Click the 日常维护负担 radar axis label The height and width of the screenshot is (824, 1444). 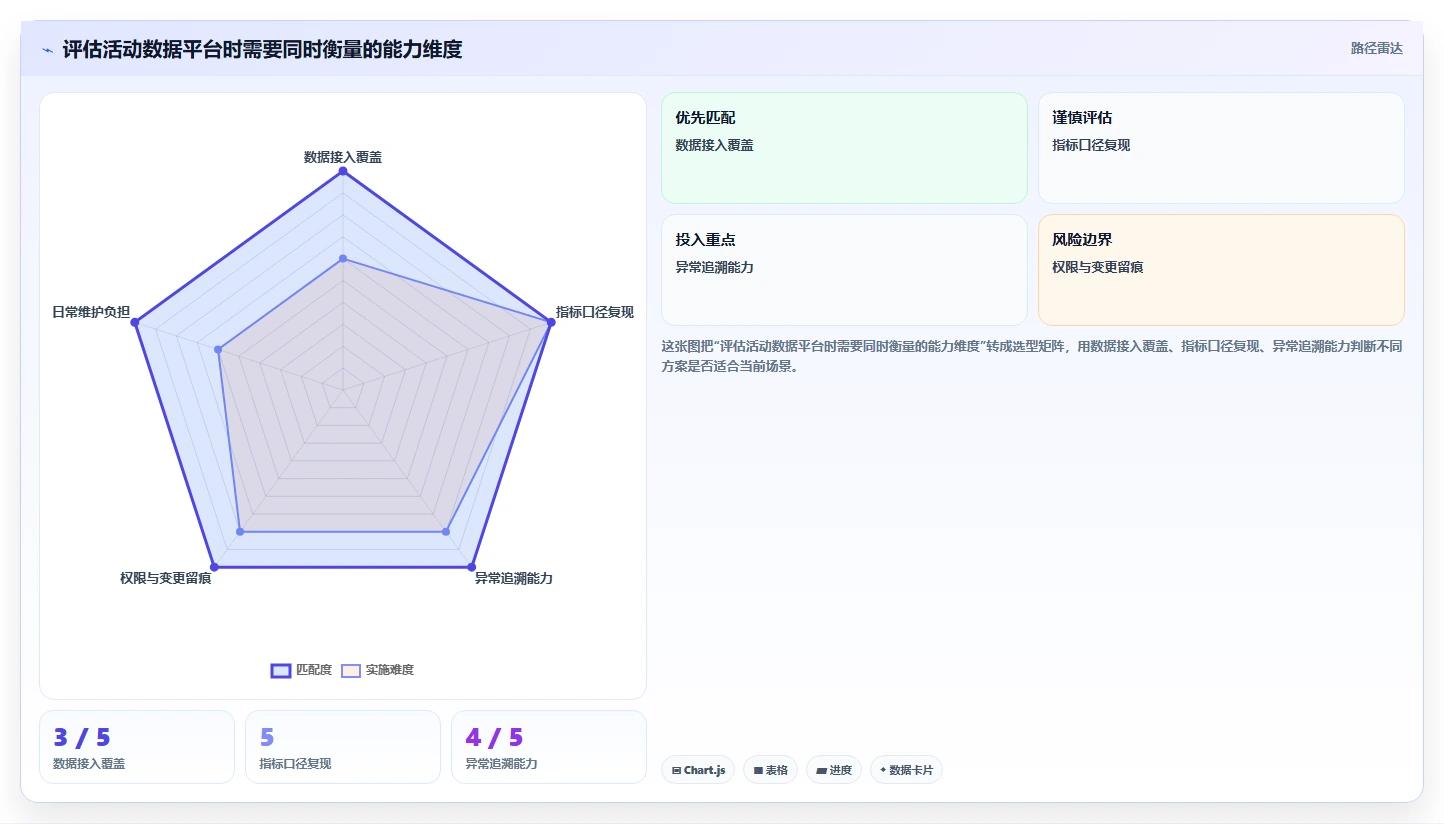coord(91,312)
